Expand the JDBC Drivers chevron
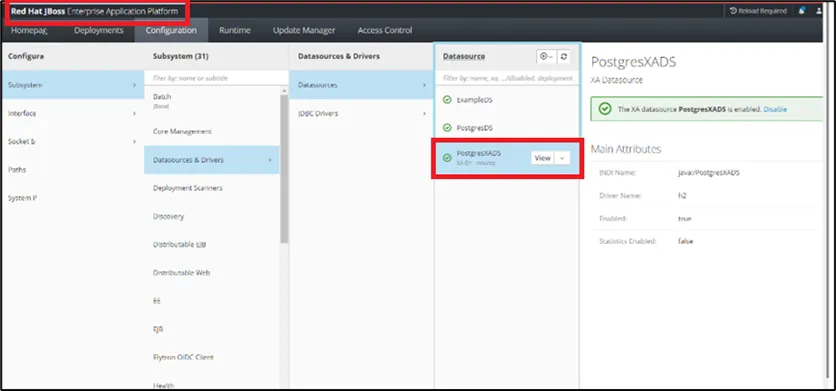 pos(424,114)
